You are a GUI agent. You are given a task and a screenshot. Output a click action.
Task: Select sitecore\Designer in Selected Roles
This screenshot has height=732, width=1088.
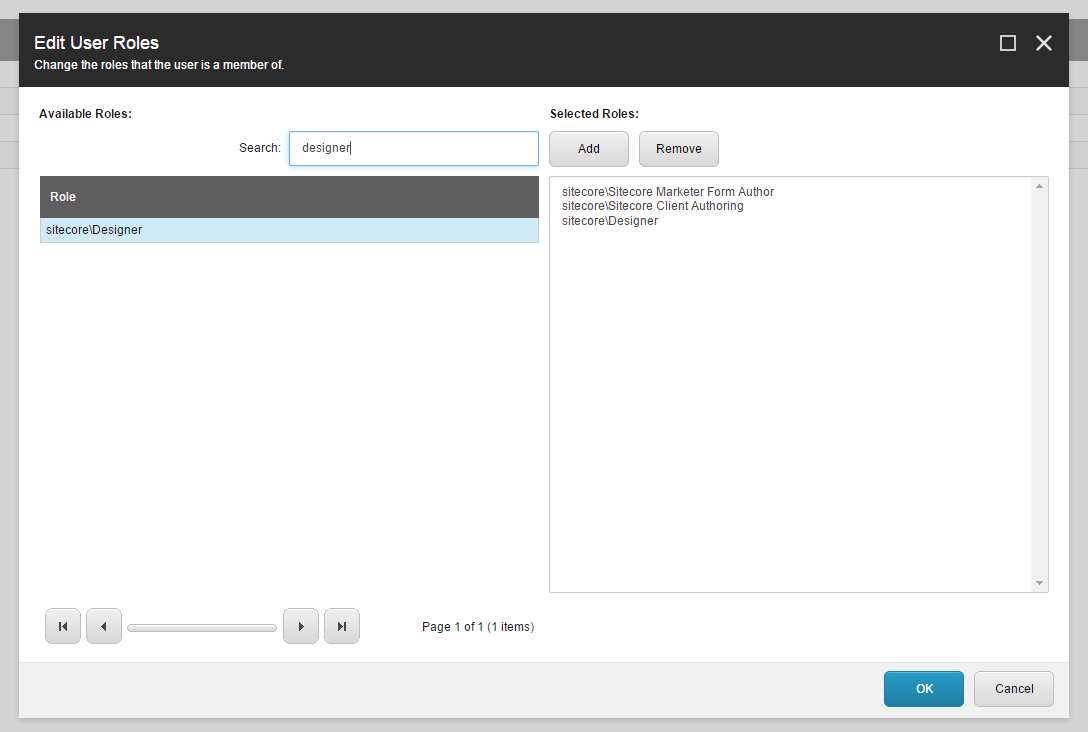coord(610,220)
